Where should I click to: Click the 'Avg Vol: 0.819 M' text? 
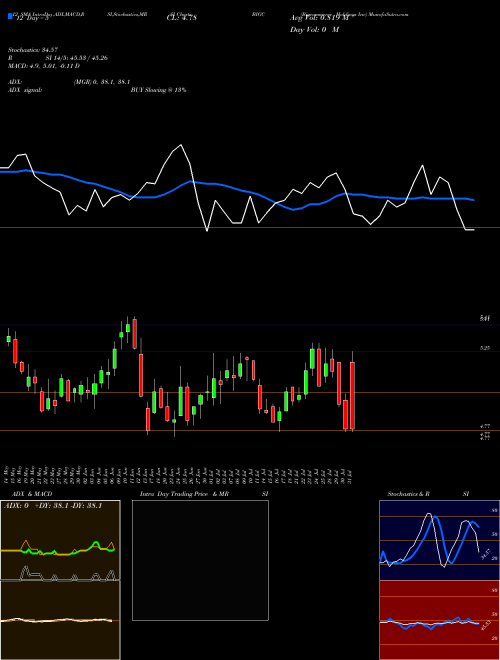pos(319,18)
